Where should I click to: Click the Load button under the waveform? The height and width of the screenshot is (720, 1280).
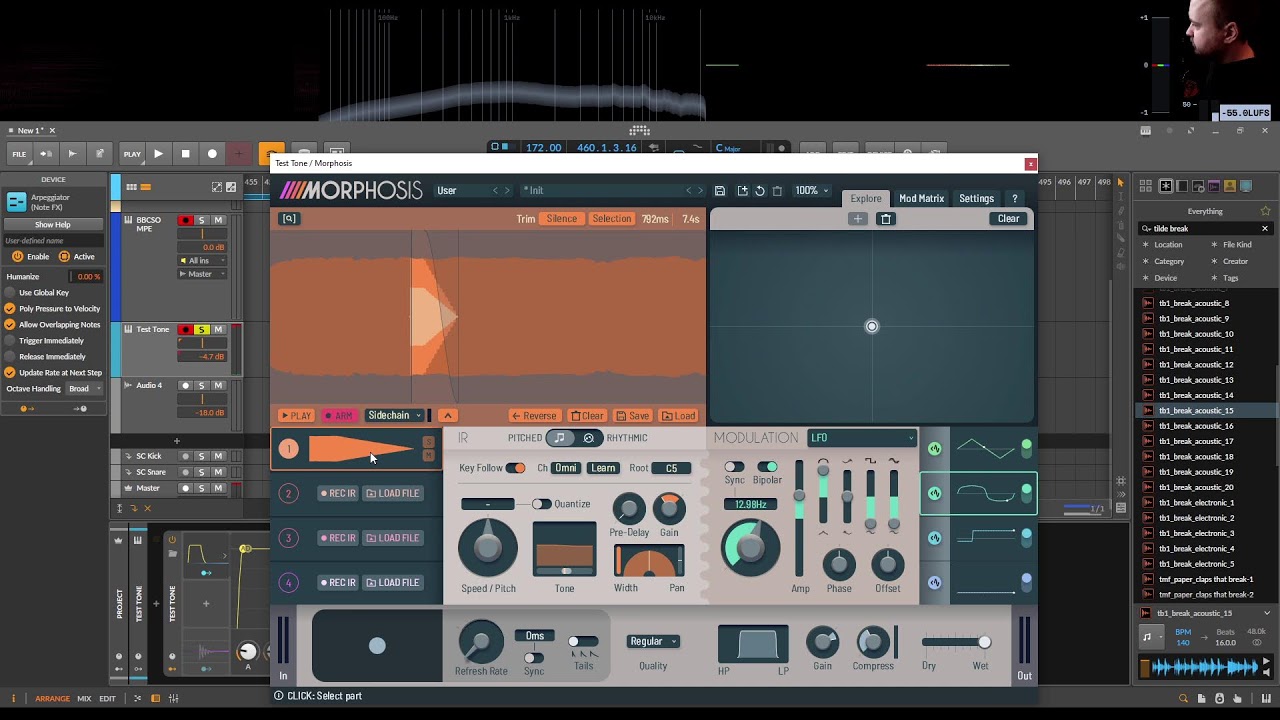[679, 416]
